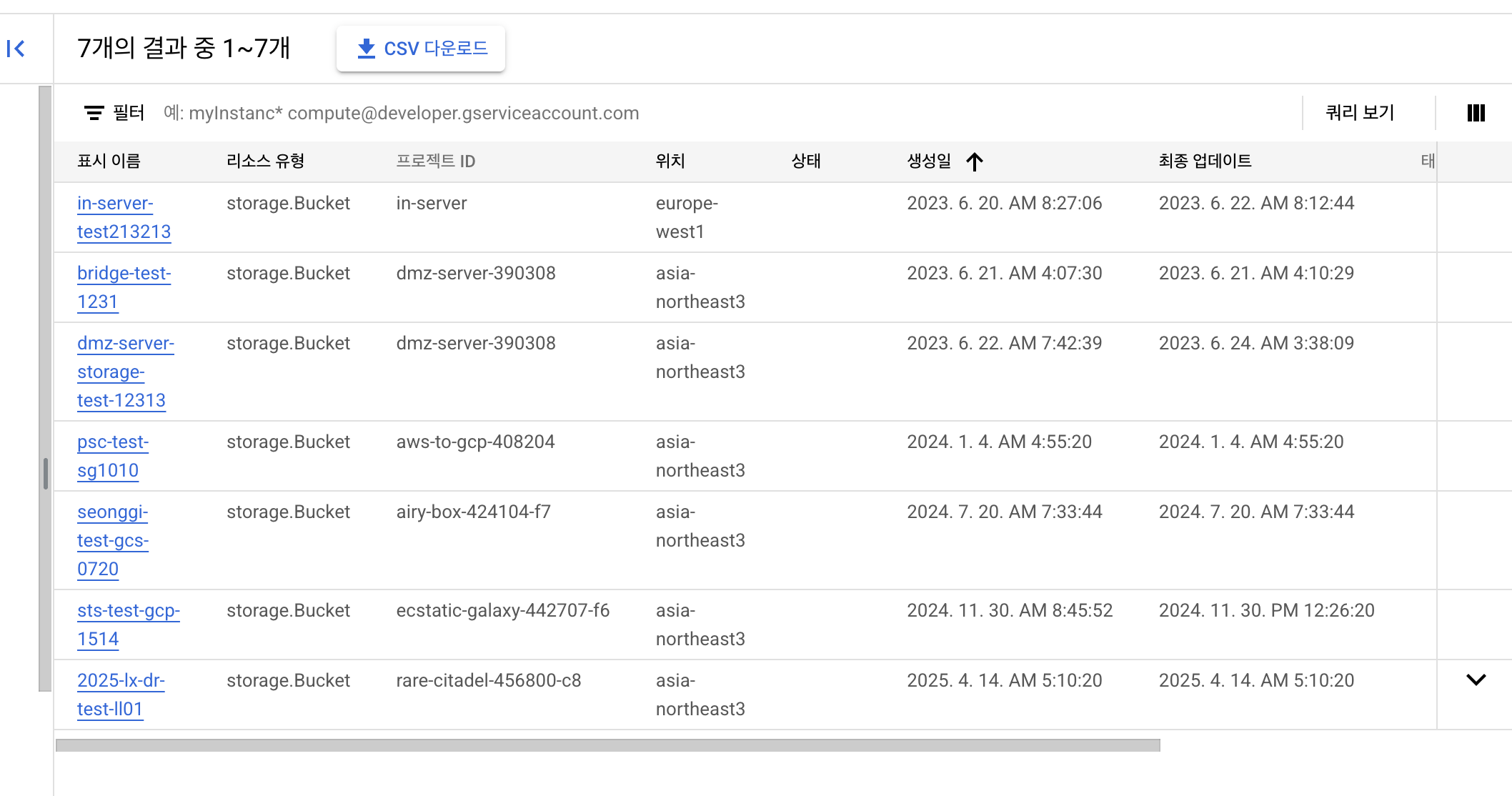1512x796 pixels.
Task: Click the vertical scrollbar on left panel
Action: pyautogui.click(x=45, y=389)
